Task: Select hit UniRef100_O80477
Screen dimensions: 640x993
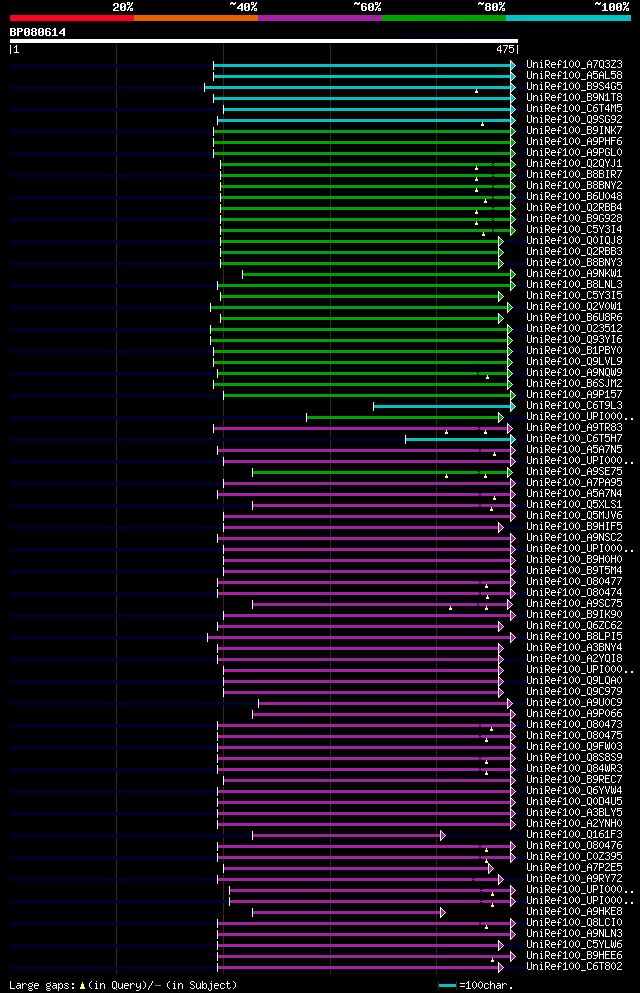Action: pyautogui.click(x=574, y=581)
